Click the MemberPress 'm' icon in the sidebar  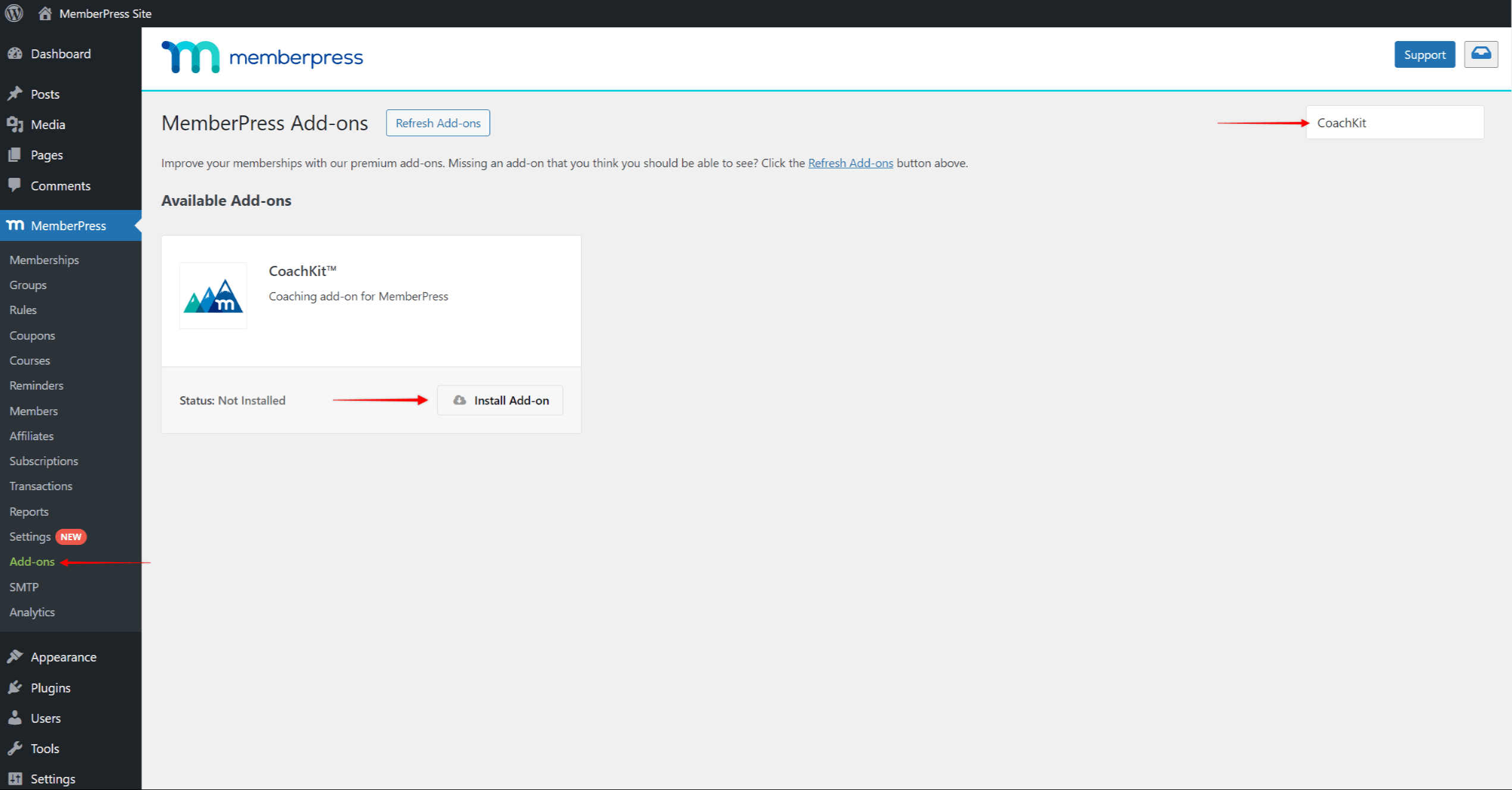pos(15,225)
